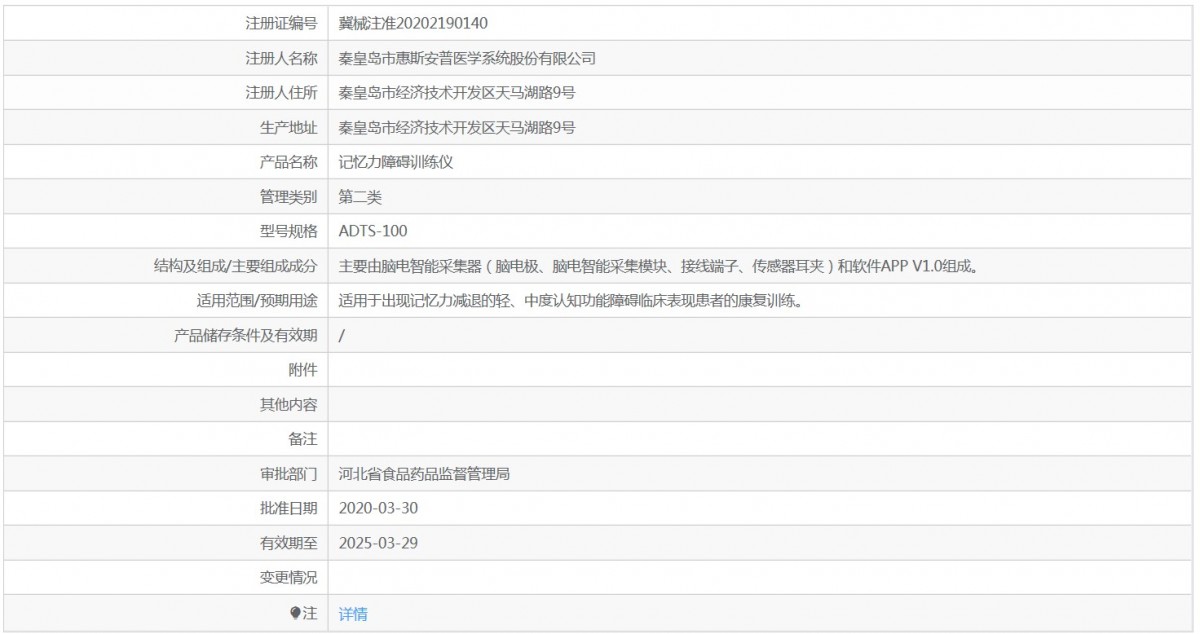Click the bullet icon beside 注 label
This screenshot has height=634, width=1200.
(x=295, y=613)
